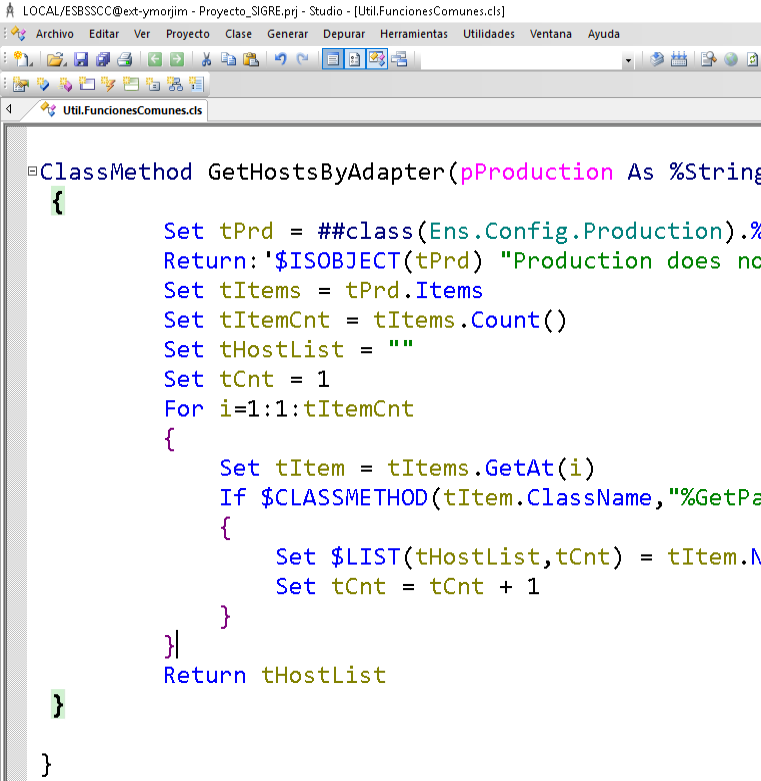Screen dimensions: 761x781
Task: Click the Studio application icon in title bar
Action: (9, 10)
